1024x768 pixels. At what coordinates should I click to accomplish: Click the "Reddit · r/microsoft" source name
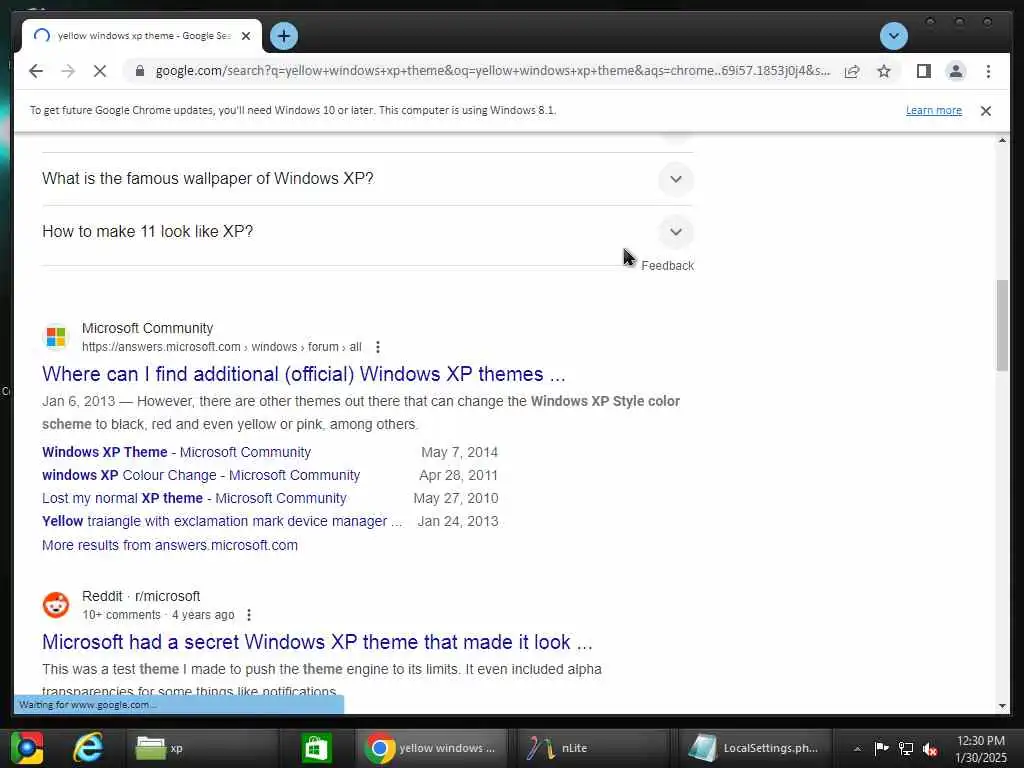click(x=141, y=596)
